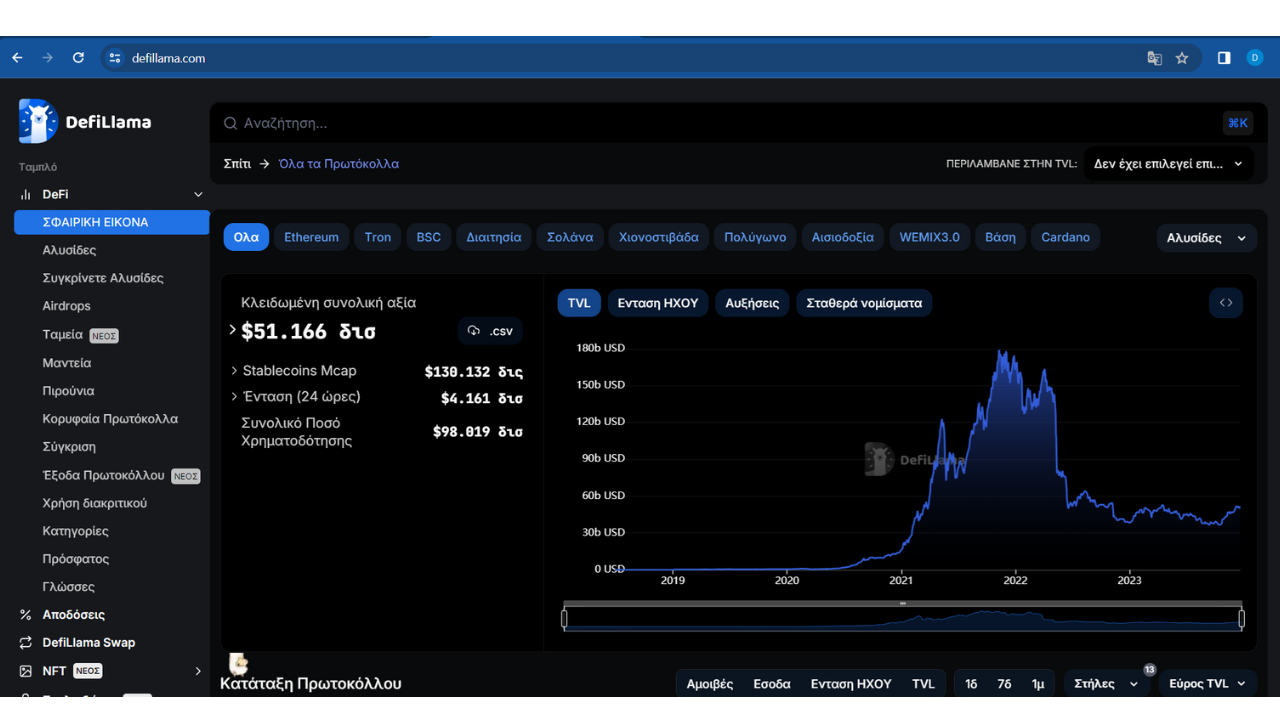Toggle Αυξήσεις chart metric
The image size is (1280, 720).
(752, 303)
